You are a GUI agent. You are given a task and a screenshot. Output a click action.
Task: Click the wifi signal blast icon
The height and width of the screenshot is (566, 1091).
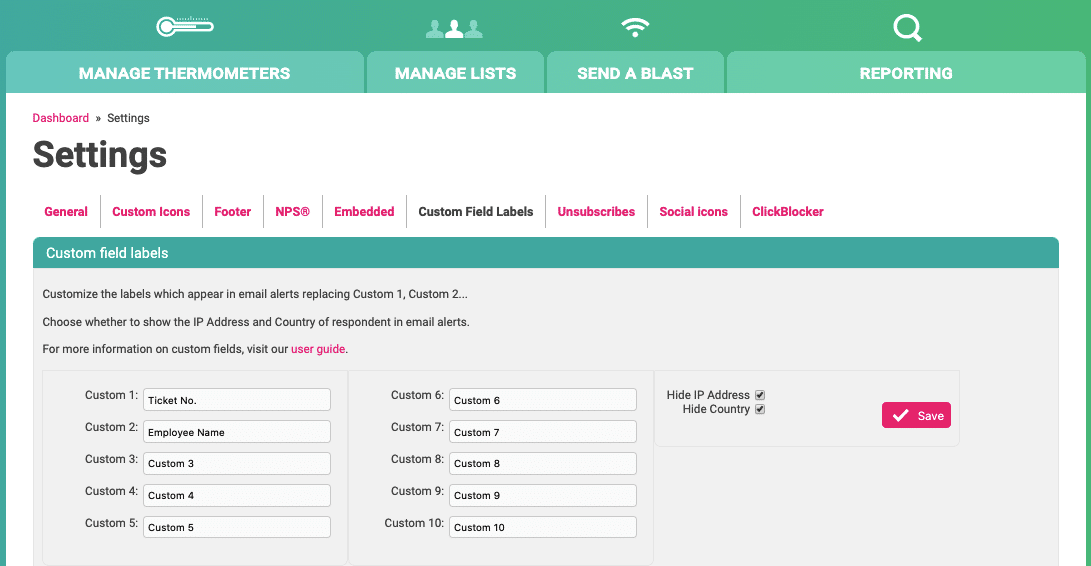click(x=635, y=27)
